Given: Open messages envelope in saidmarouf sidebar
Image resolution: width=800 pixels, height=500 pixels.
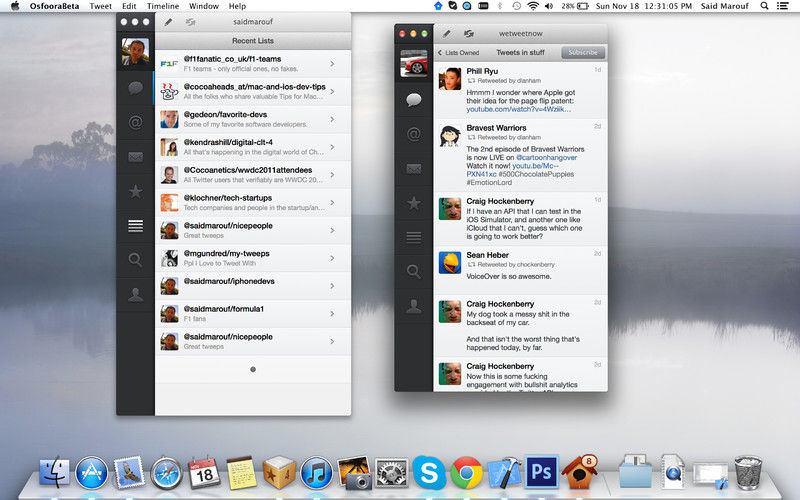Looking at the screenshot, I should 135,157.
